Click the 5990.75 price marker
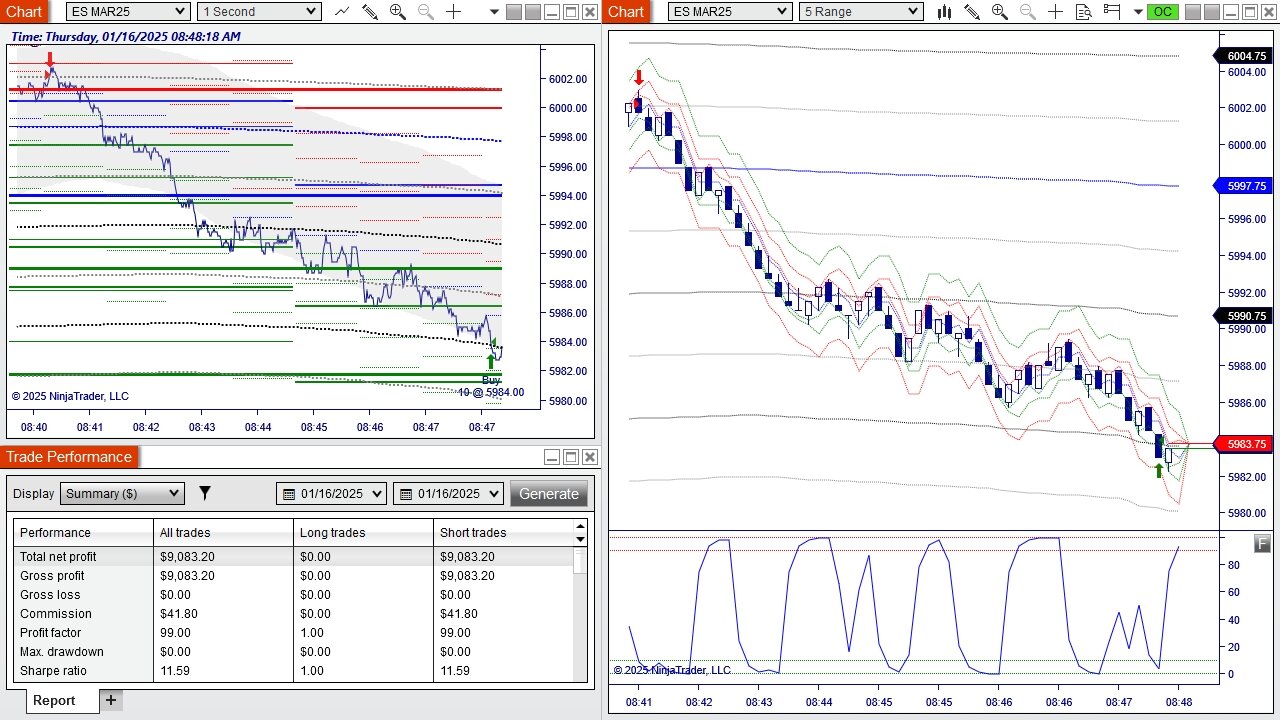Screen dimensions: 1280x720 pos(1245,316)
